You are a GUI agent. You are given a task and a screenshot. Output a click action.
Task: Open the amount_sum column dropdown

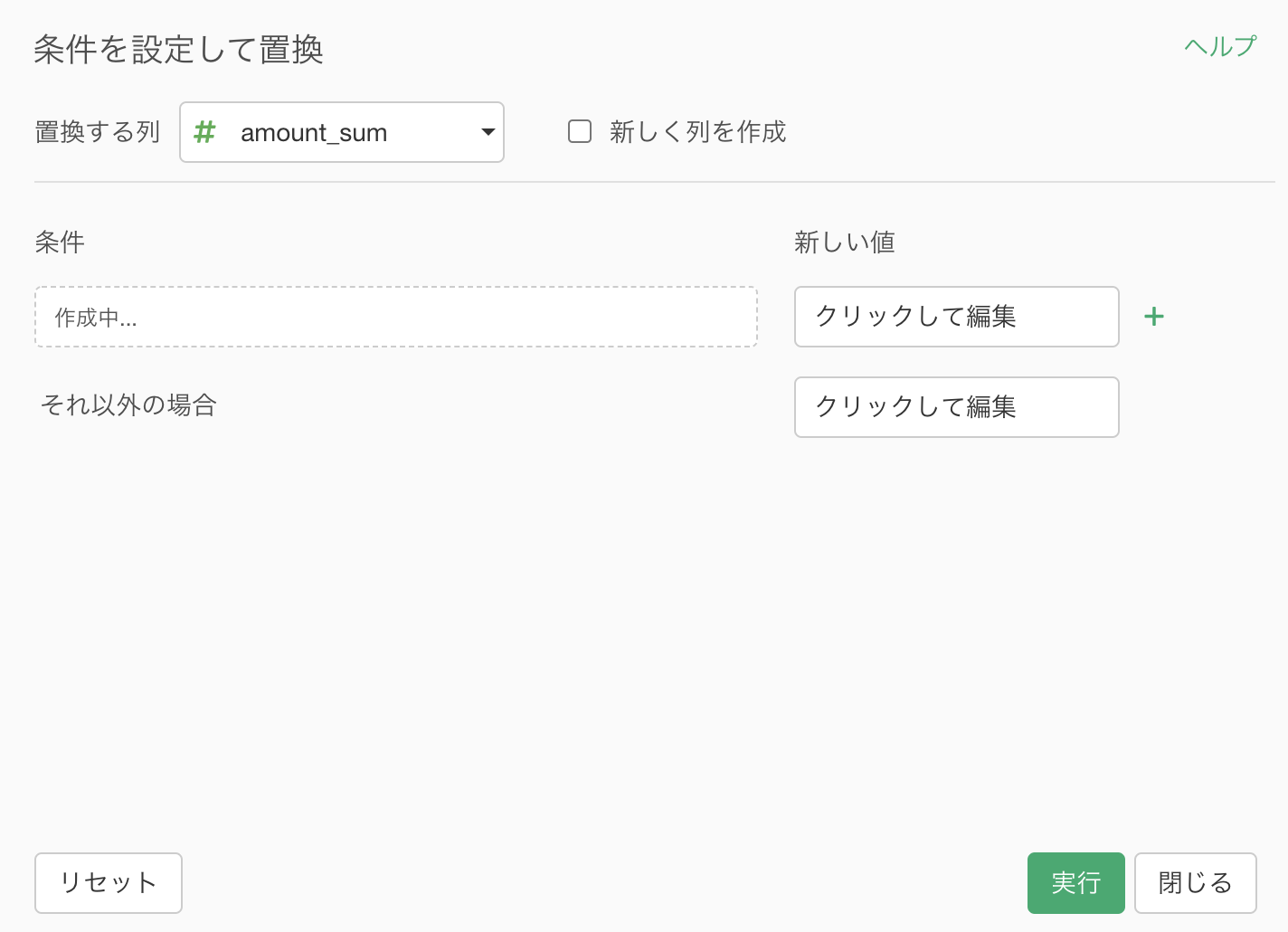[x=342, y=132]
